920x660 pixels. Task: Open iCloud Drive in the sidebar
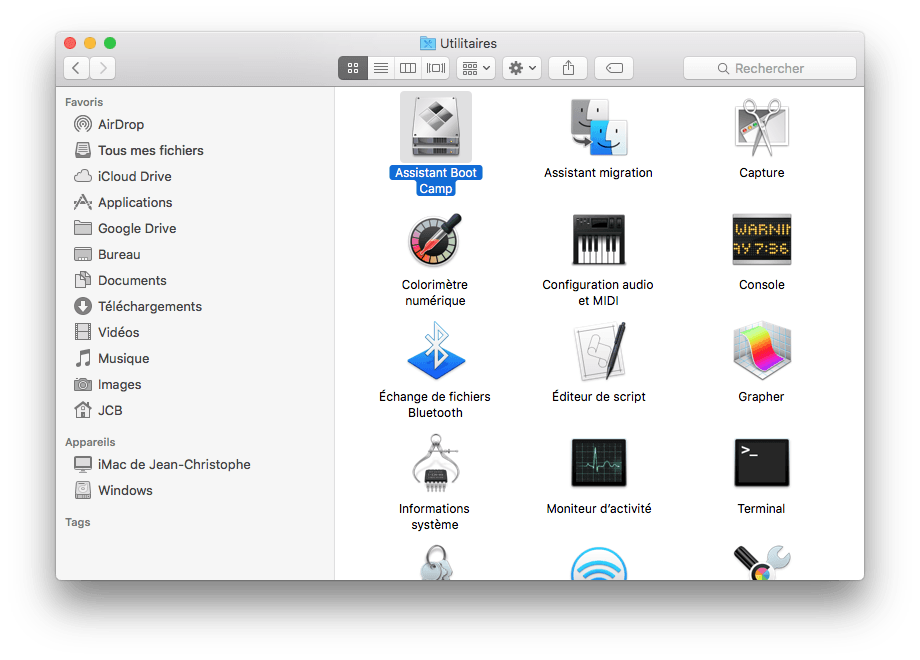point(123,176)
